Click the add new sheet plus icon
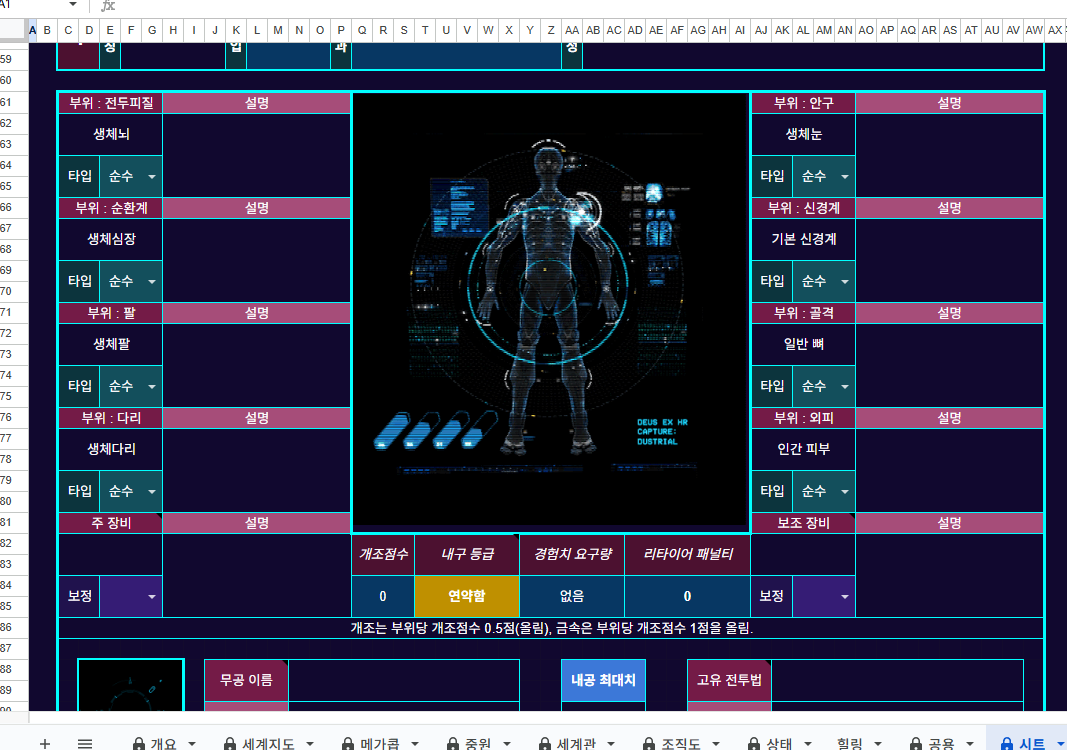 coord(44,743)
